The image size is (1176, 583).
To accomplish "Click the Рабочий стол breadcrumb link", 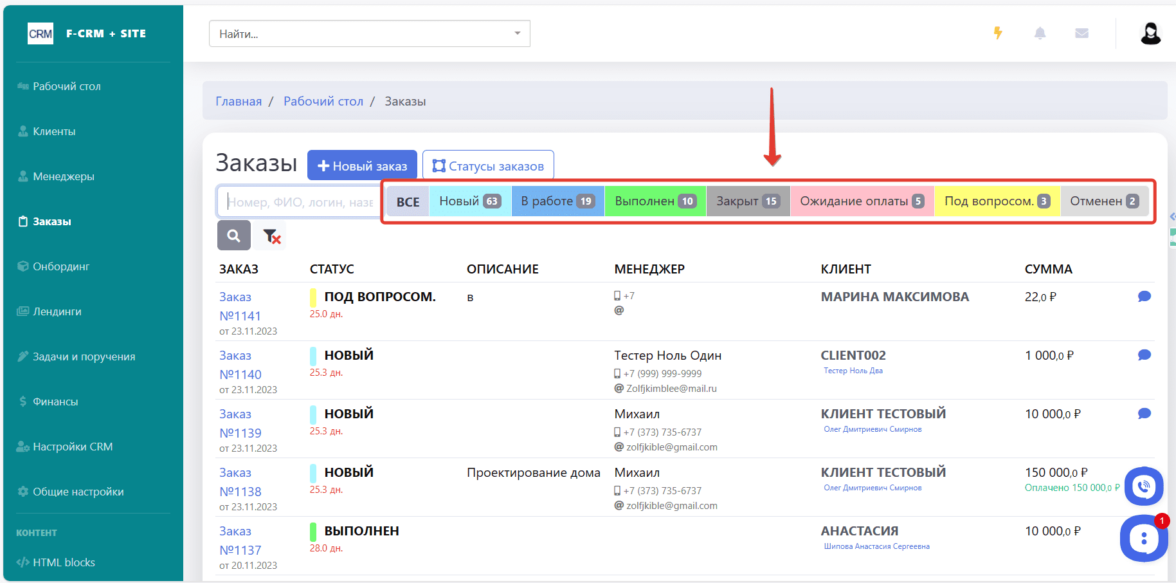I will point(323,101).
